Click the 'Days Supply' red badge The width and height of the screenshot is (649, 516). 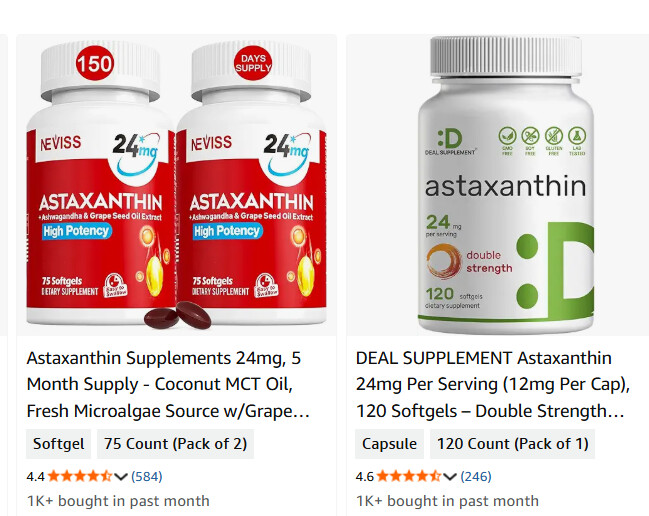(x=253, y=63)
